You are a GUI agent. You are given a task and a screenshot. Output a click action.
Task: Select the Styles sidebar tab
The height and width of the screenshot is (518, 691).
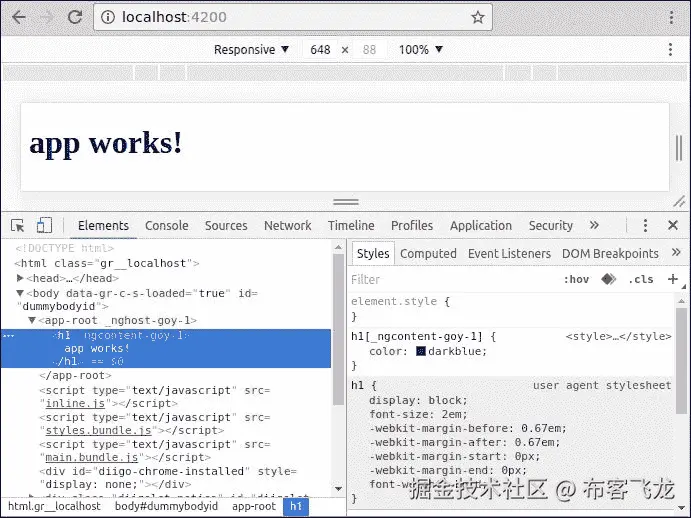point(373,253)
